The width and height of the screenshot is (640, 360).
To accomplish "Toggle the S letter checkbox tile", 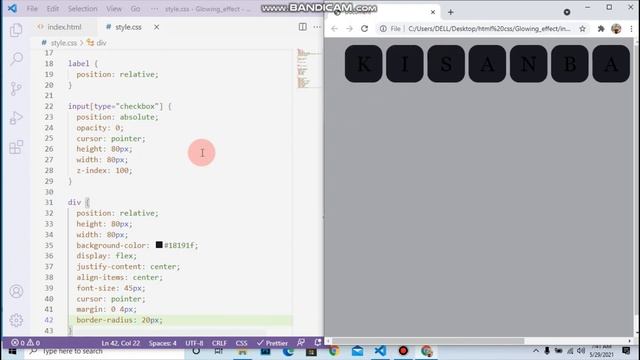I will (446, 64).
